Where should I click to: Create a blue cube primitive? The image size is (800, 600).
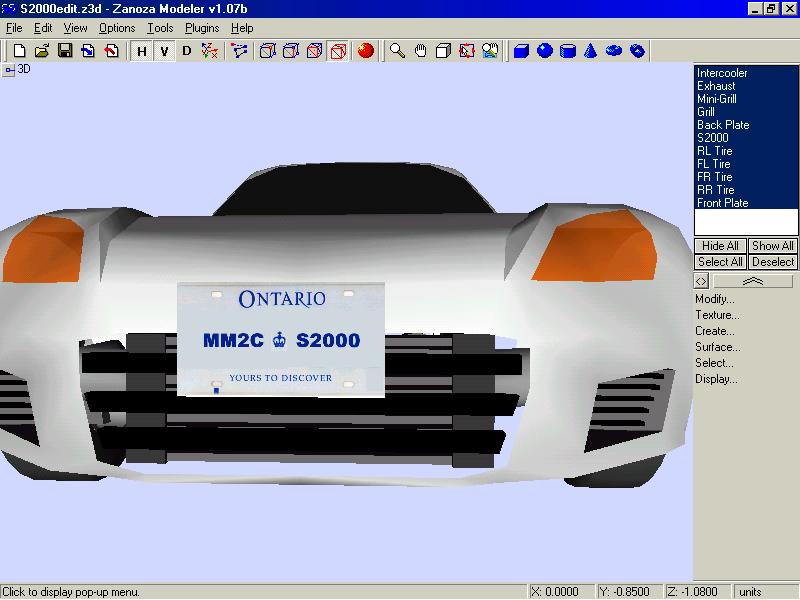(x=521, y=50)
